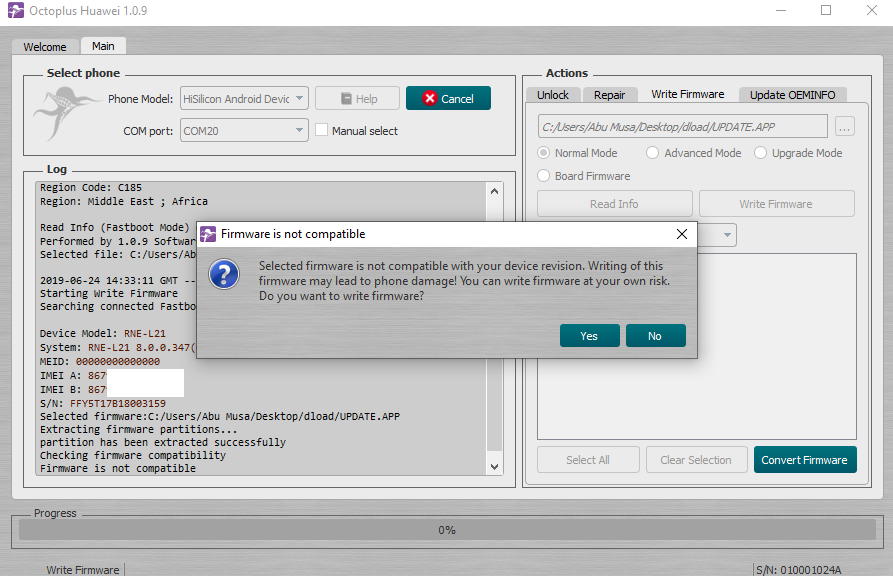Click the log scrollbar down arrow

[x=494, y=467]
